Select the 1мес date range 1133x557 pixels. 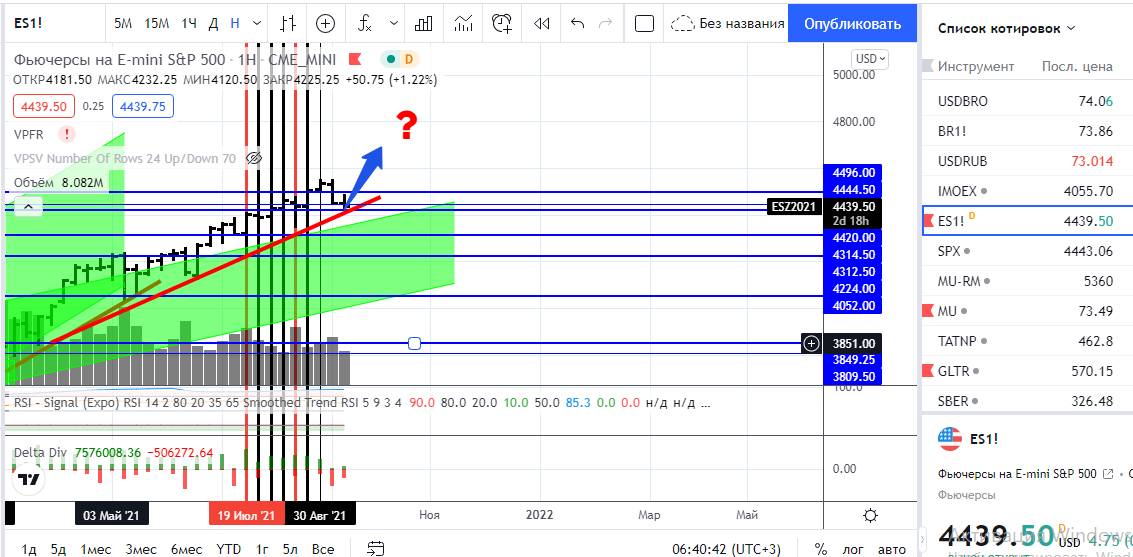[95, 549]
